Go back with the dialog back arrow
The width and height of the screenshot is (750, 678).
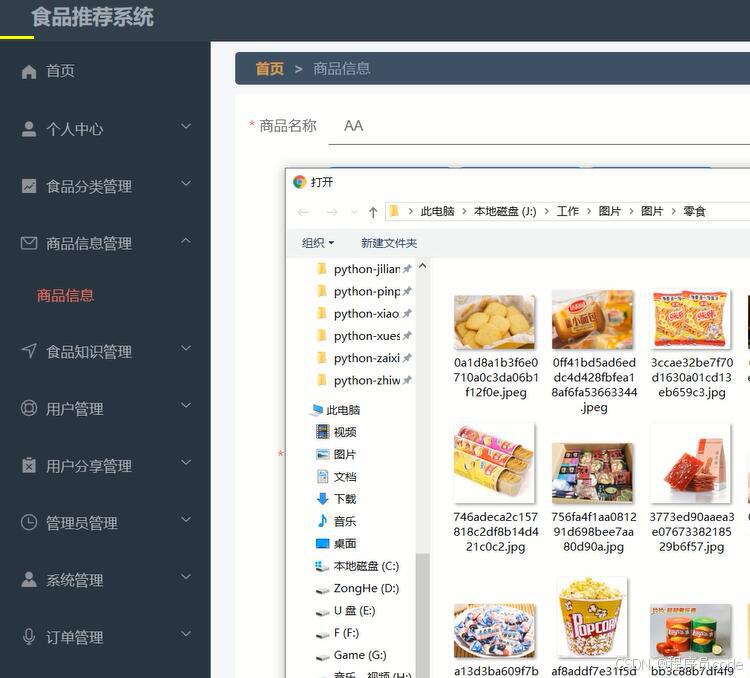click(303, 212)
